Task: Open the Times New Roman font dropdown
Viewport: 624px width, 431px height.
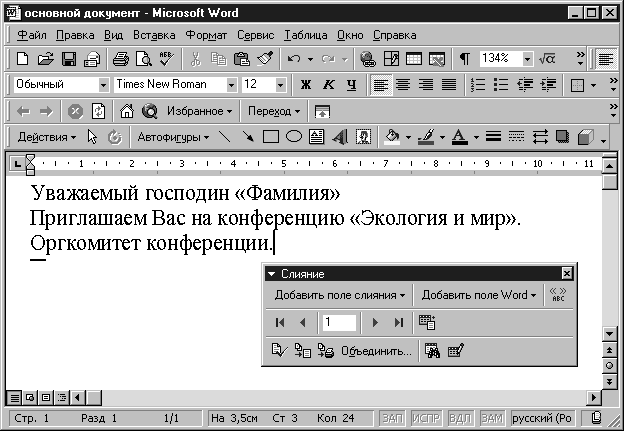Action: (231, 85)
